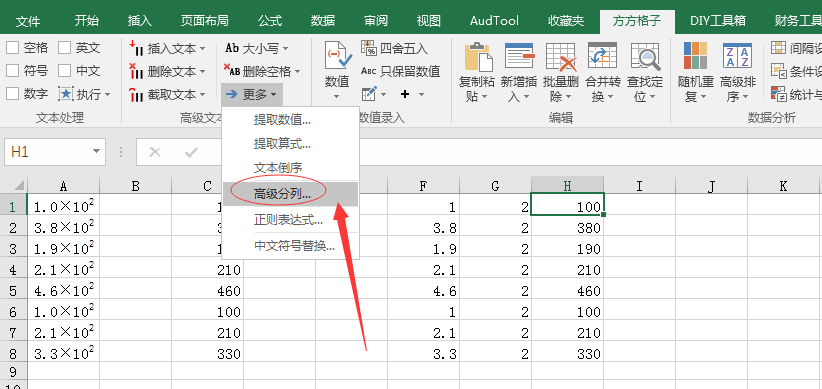This screenshot has width=822, height=389.
Task: Expand the 高级排序 dropdown arrow
Action: coord(745,96)
